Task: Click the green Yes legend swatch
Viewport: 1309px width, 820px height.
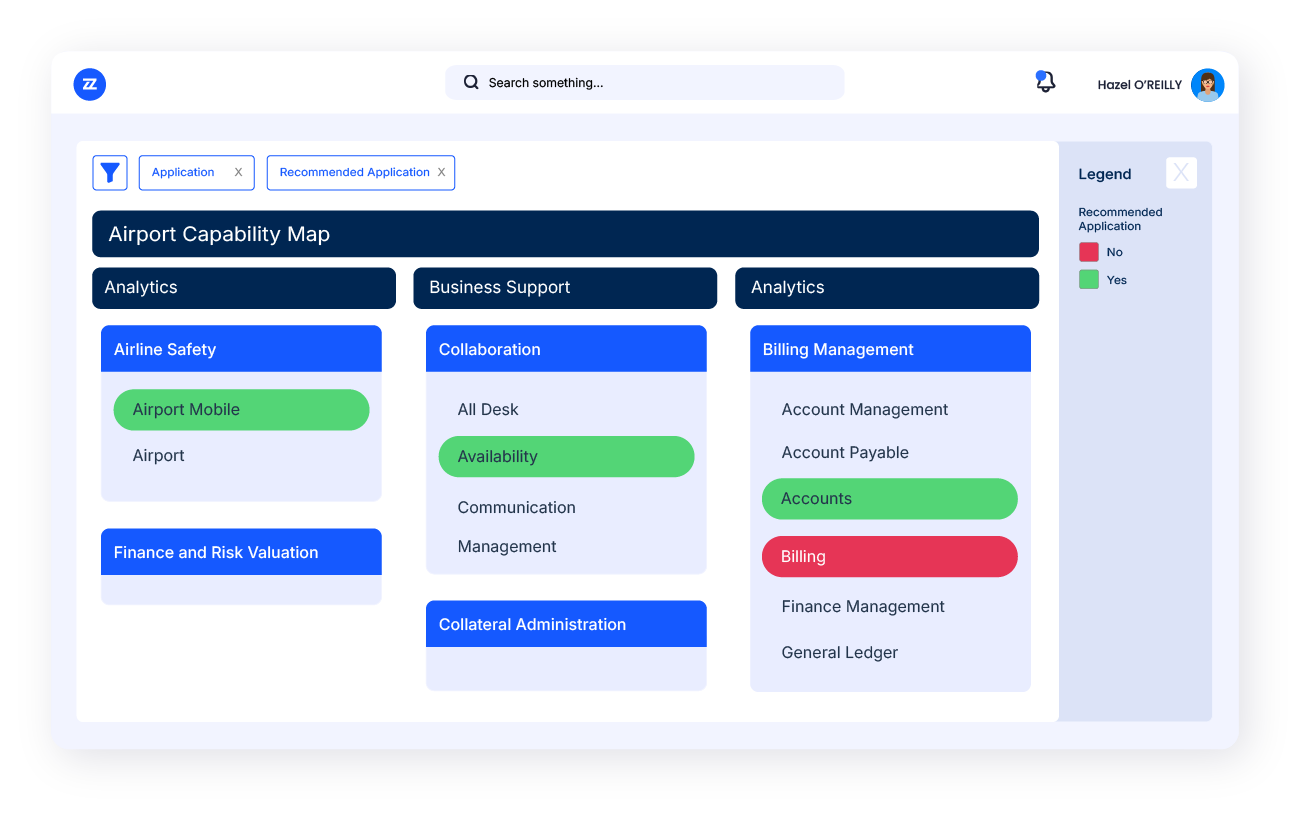Action: 1088,280
